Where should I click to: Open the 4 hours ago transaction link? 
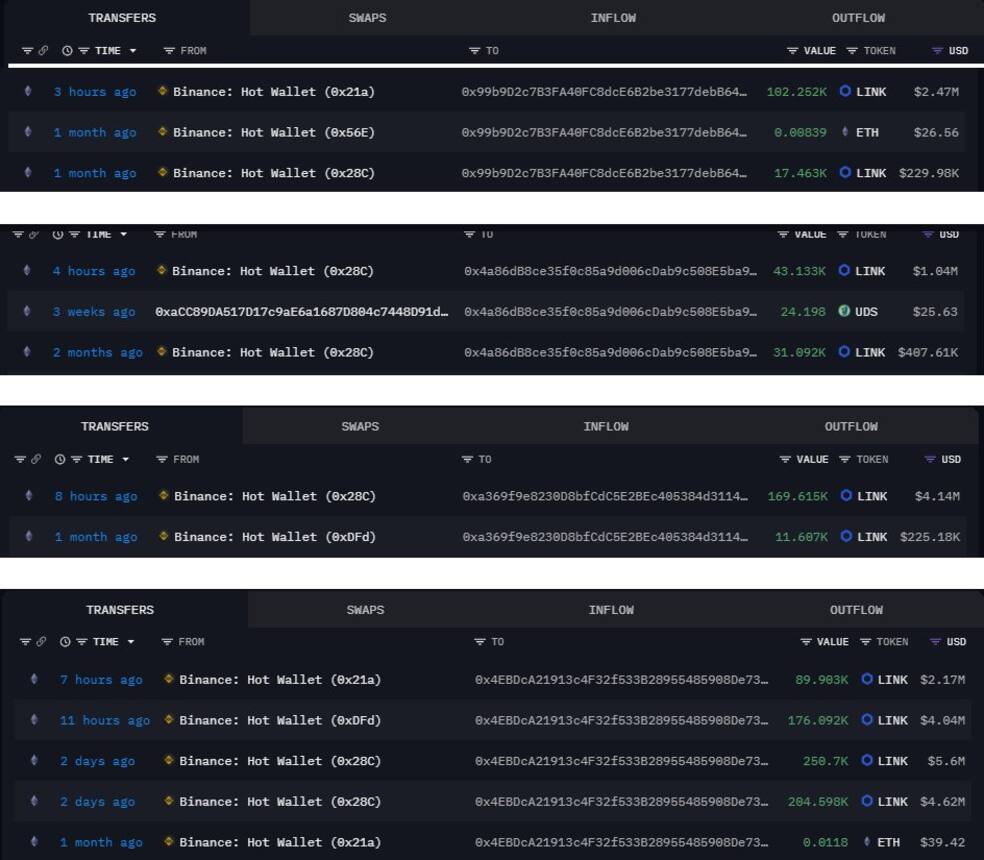(x=94, y=271)
